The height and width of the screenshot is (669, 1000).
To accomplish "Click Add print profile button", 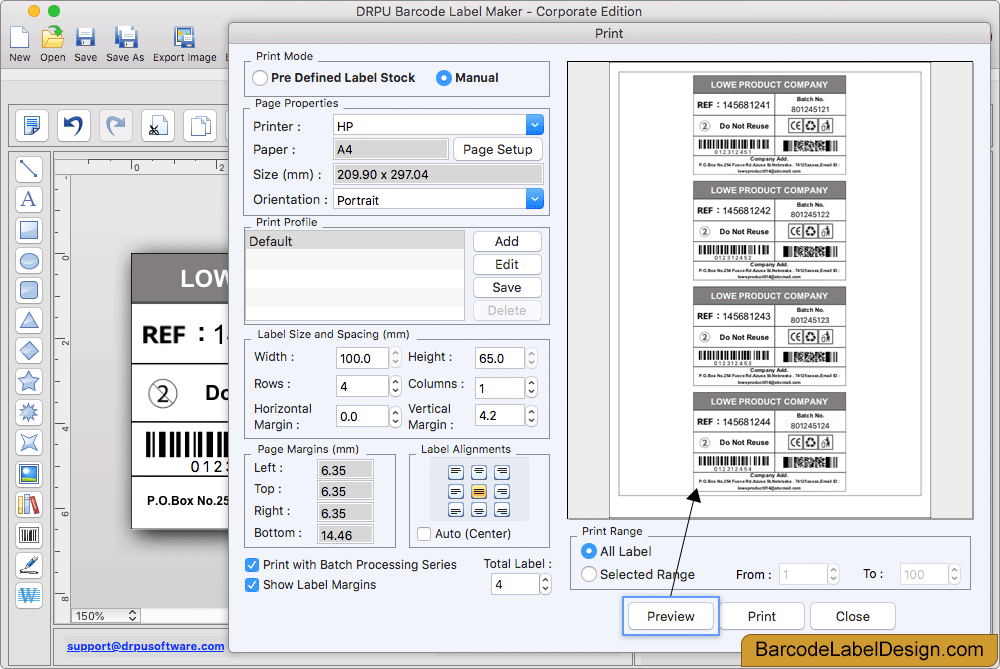I will [507, 241].
